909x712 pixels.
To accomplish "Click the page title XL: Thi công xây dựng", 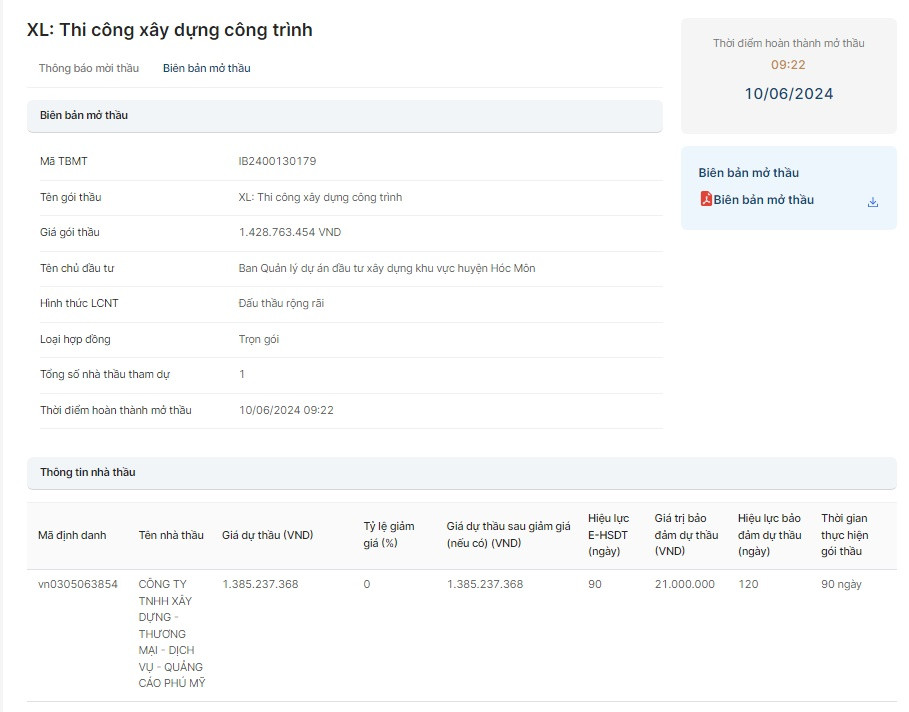I will pyautogui.click(x=170, y=30).
